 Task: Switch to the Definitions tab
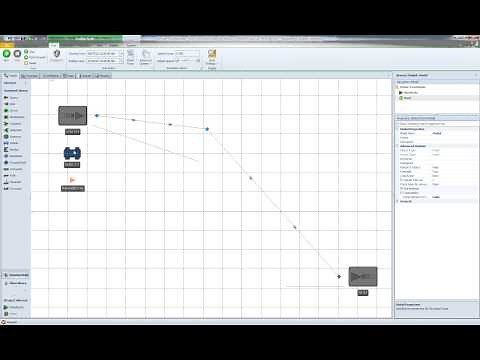pyautogui.click(x=51, y=76)
